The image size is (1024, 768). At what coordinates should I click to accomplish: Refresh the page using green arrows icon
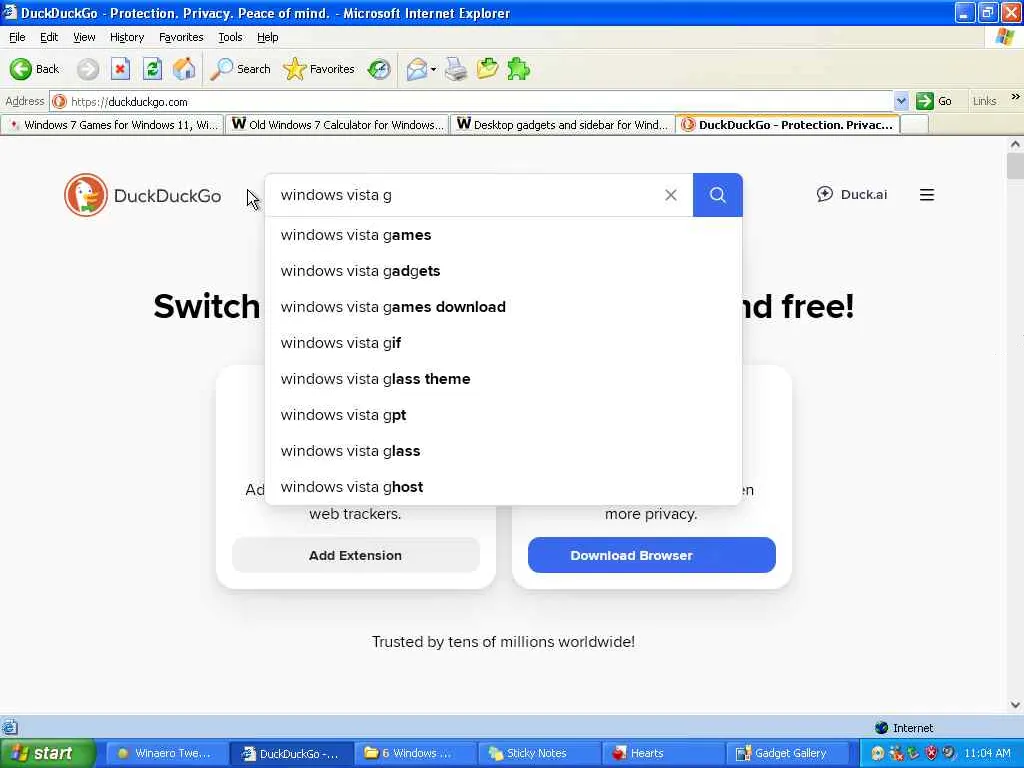tap(152, 69)
